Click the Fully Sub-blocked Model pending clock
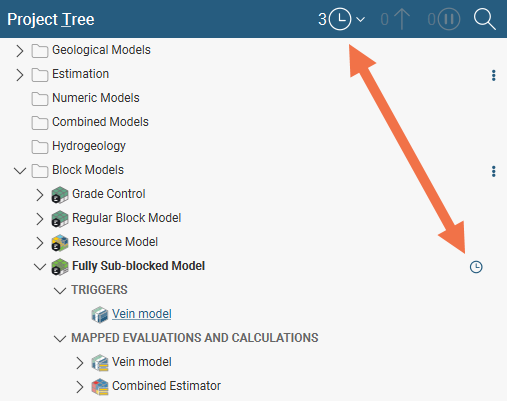This screenshot has width=507, height=401. (x=476, y=267)
